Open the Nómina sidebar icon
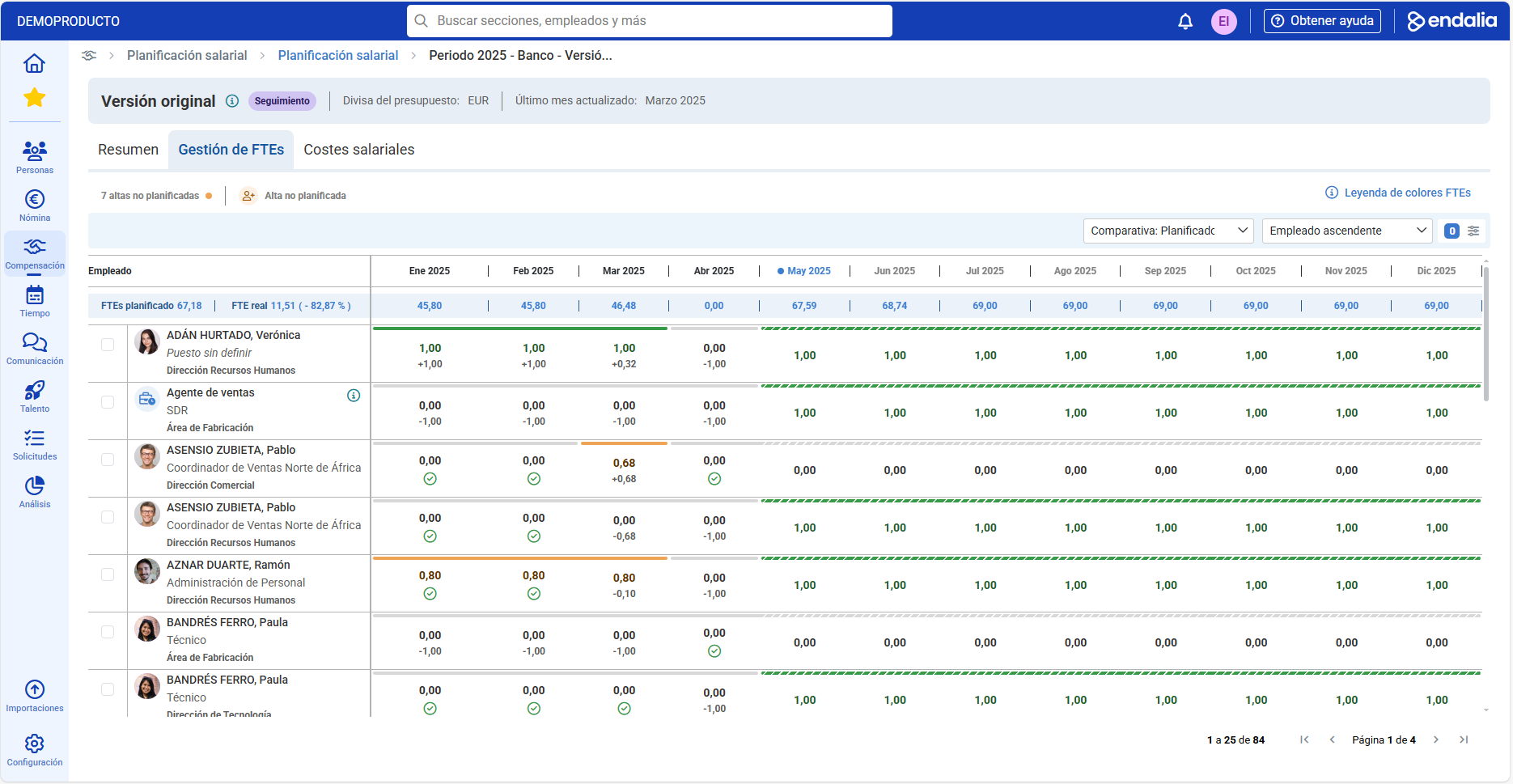This screenshot has height=784, width=1513. point(35,199)
